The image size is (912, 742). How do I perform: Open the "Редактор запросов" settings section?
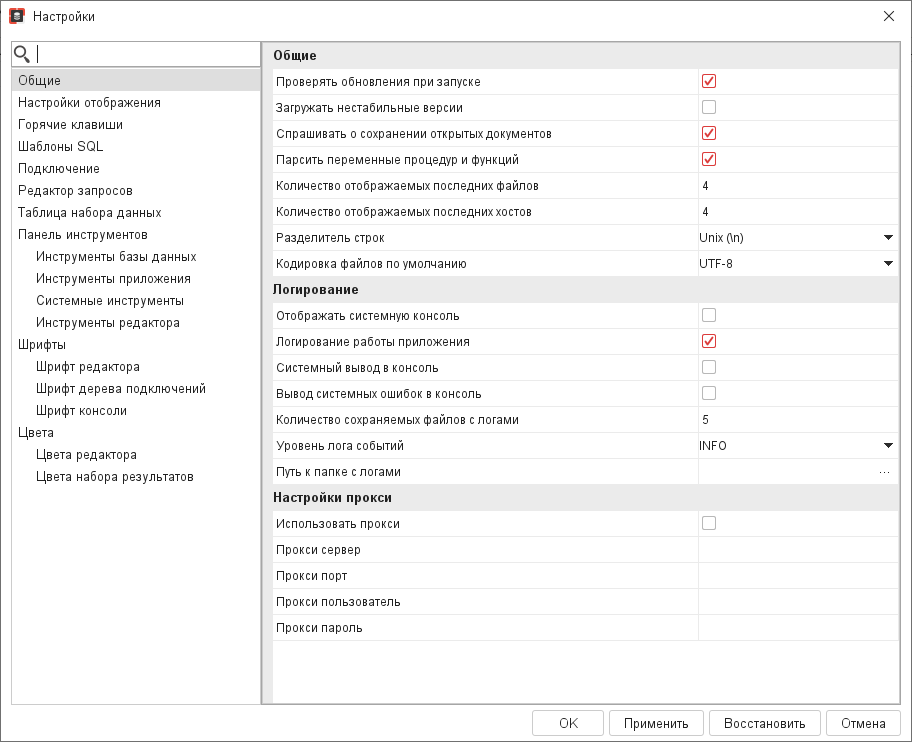coord(75,191)
